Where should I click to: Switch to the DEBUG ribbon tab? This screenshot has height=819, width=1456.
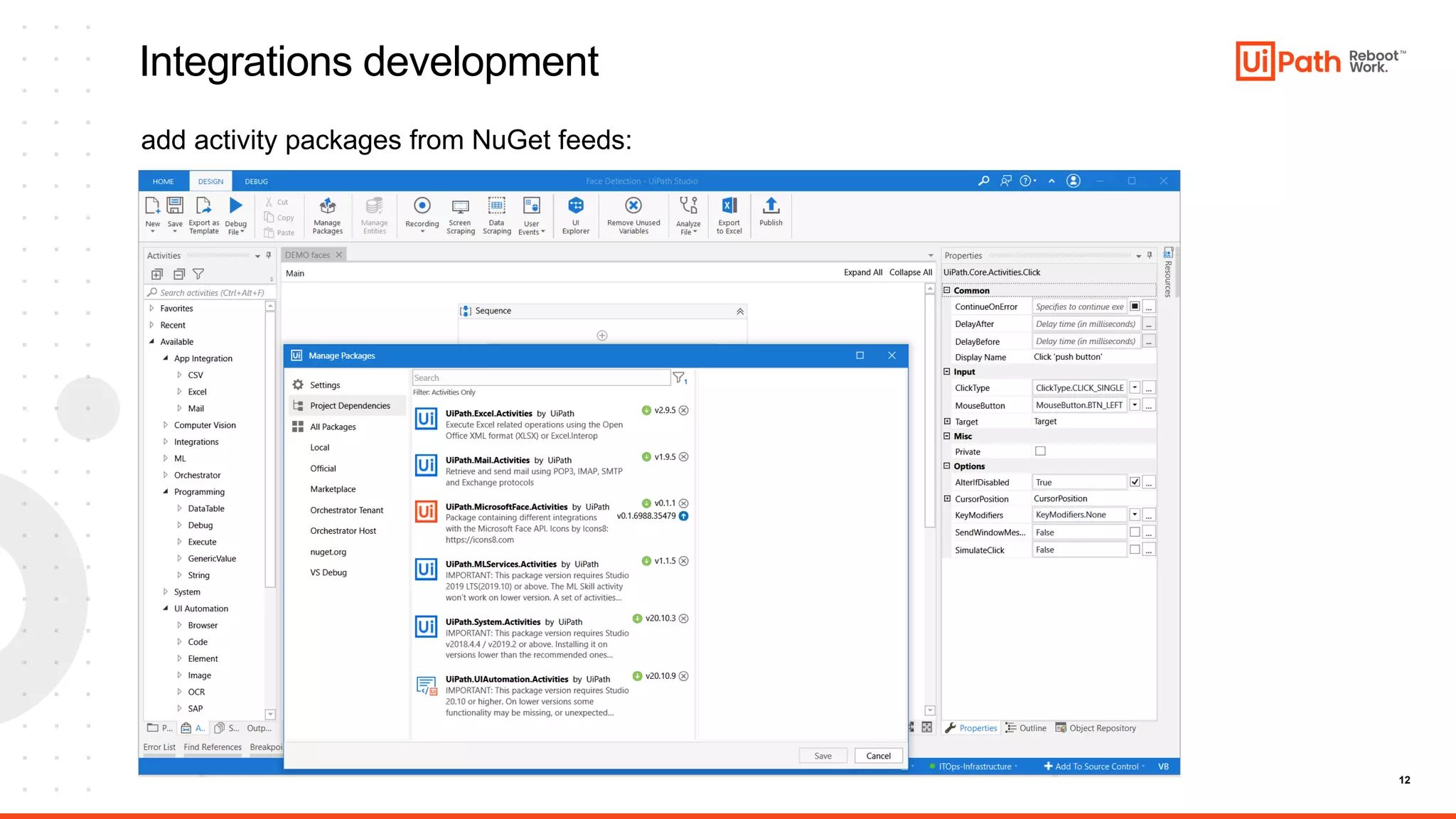[256, 181]
